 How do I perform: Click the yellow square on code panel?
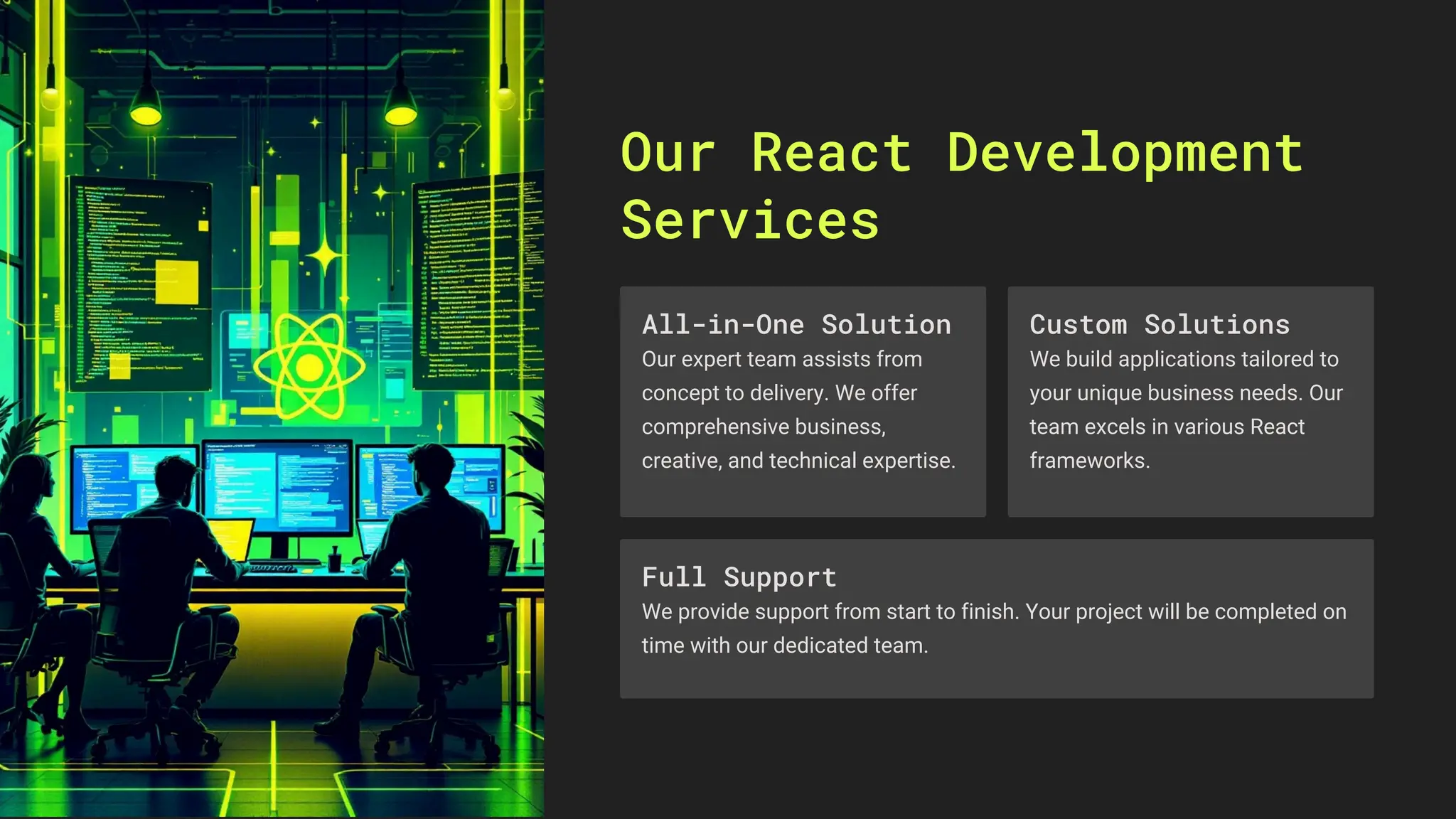[176, 282]
